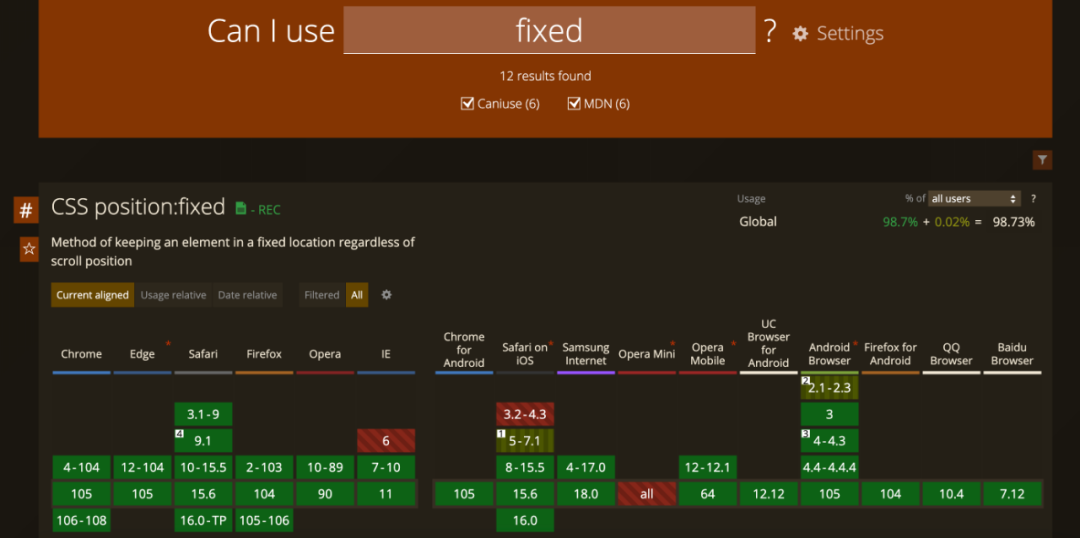Star the CSS position:fixed feature

pos(29,249)
